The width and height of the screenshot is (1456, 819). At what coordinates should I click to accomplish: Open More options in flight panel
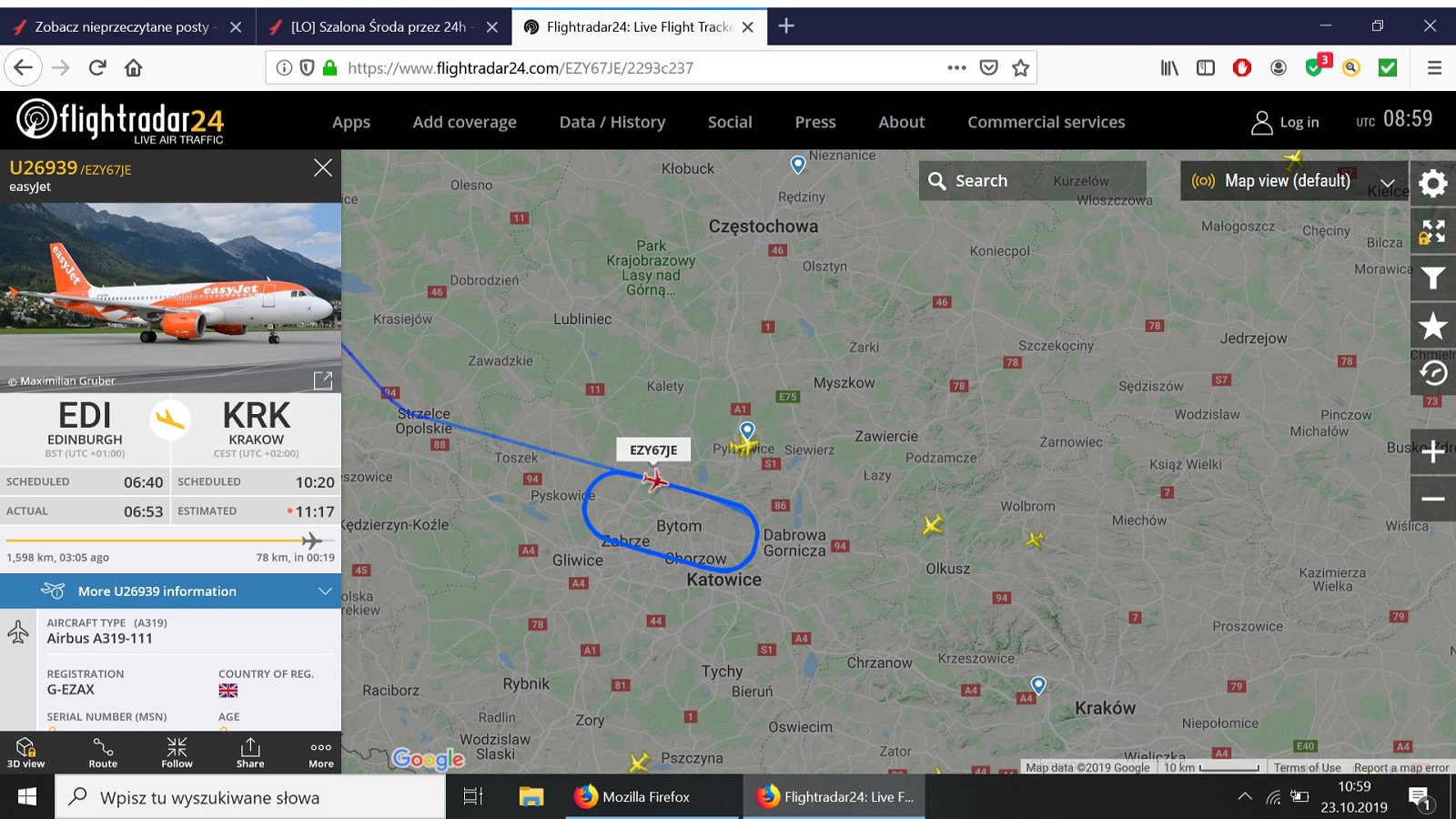(x=321, y=753)
